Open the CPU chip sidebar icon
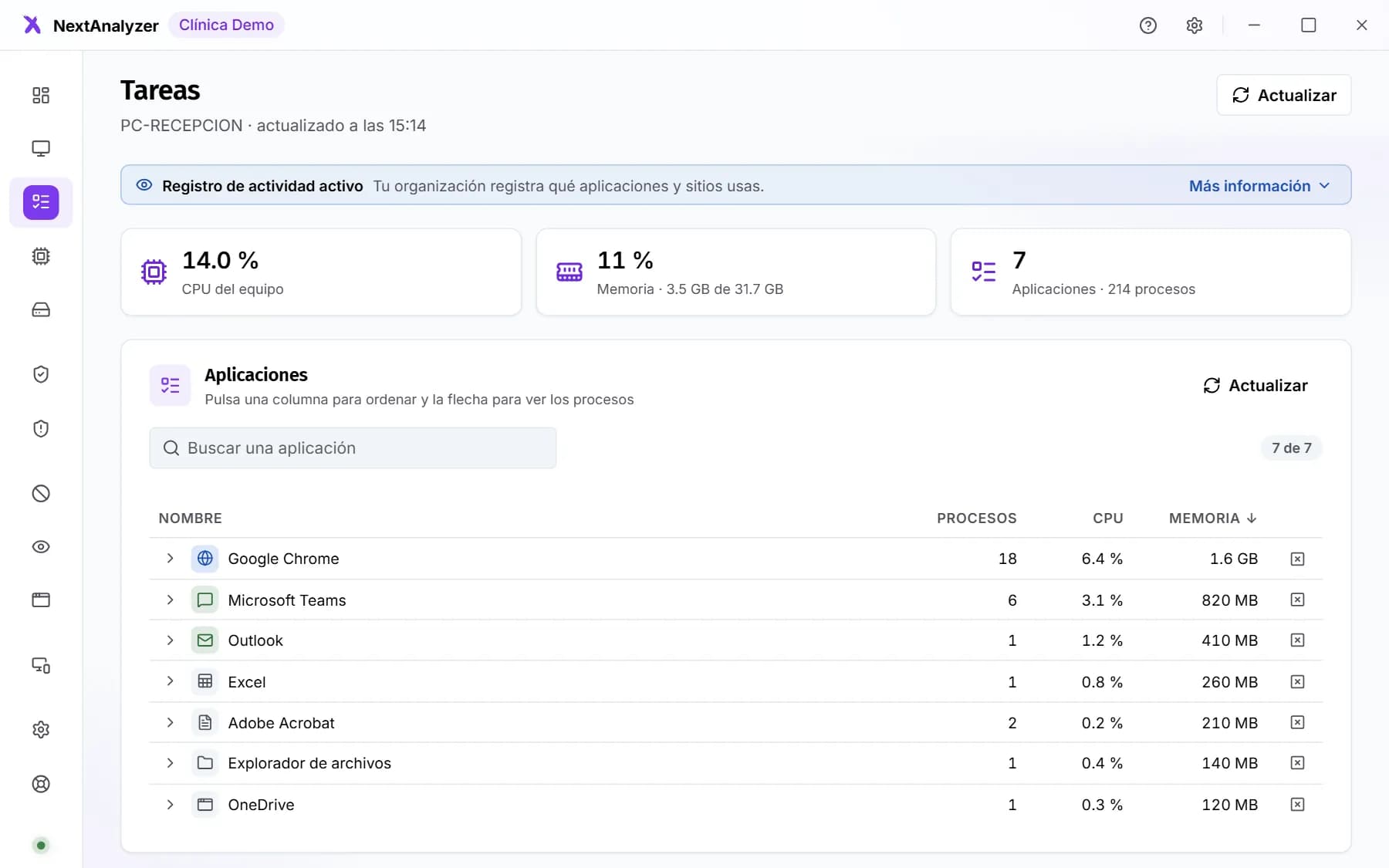The width and height of the screenshot is (1389, 868). (41, 256)
